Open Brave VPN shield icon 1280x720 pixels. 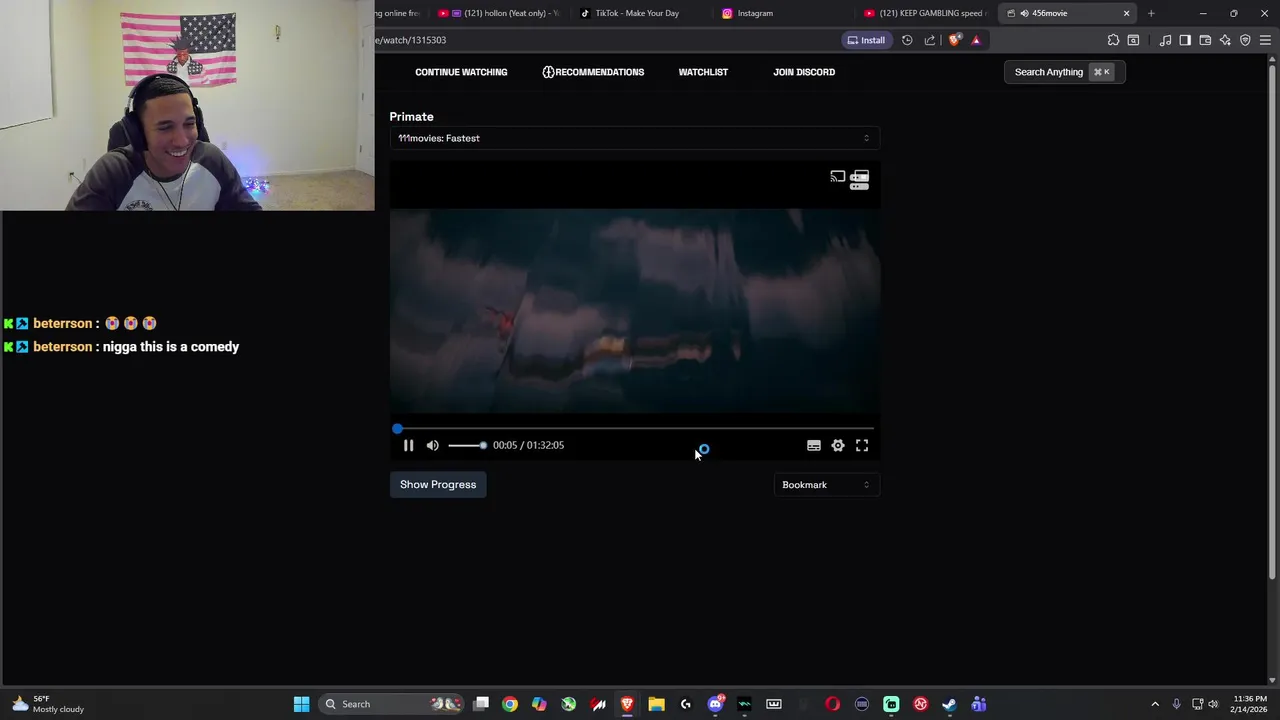click(x=1245, y=40)
